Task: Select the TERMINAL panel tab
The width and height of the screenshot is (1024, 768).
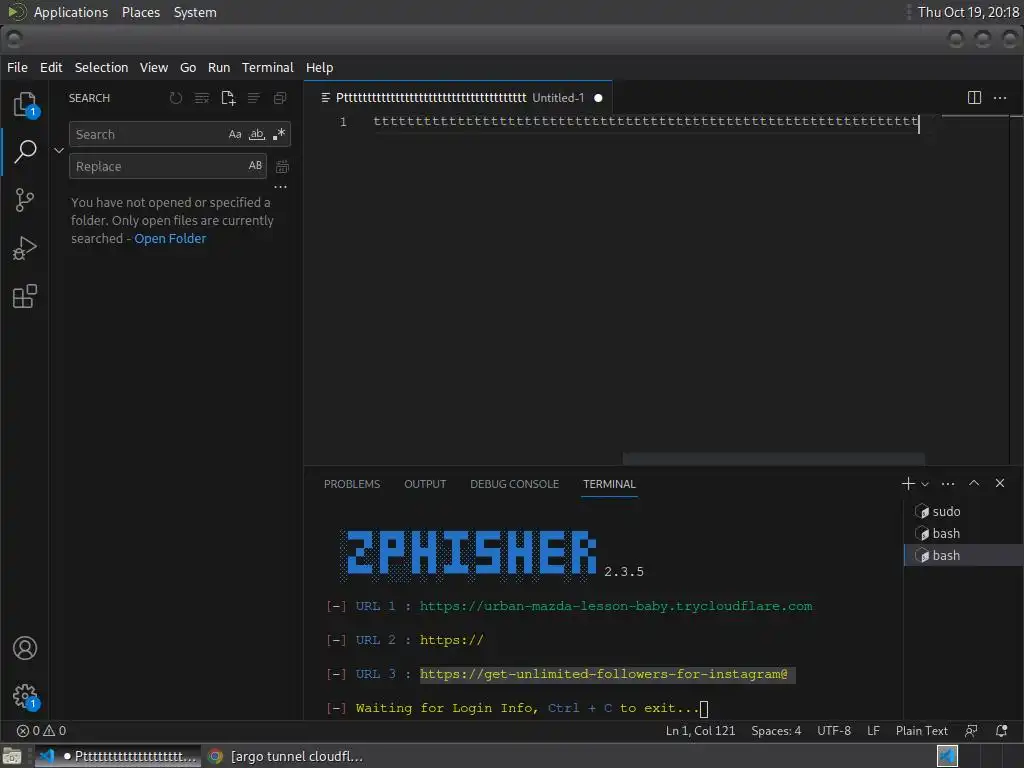Action: (x=609, y=484)
